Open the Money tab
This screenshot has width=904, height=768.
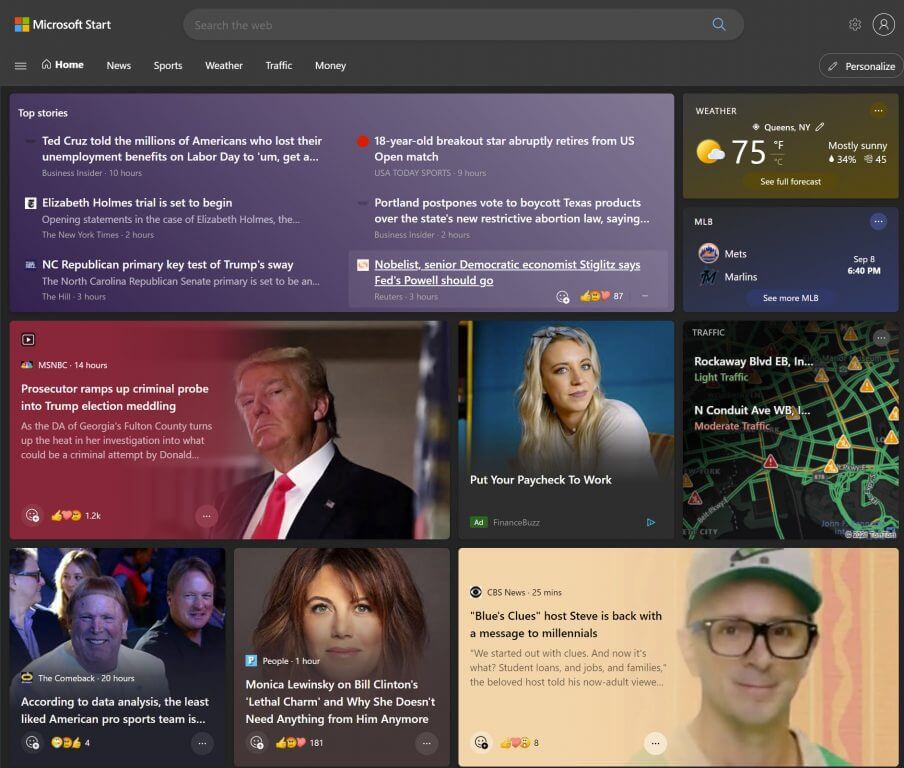330,66
